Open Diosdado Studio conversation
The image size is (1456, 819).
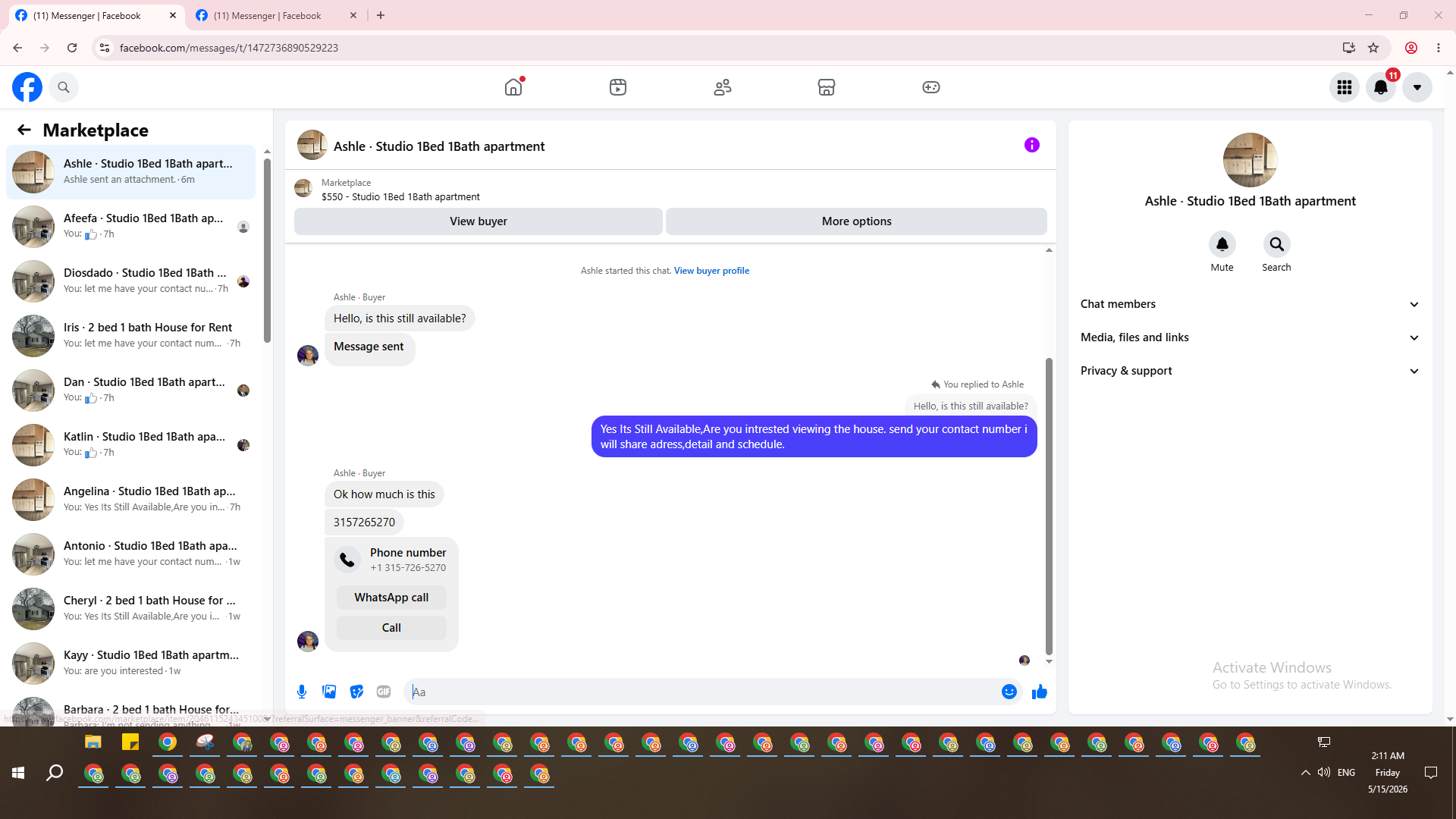click(x=130, y=281)
